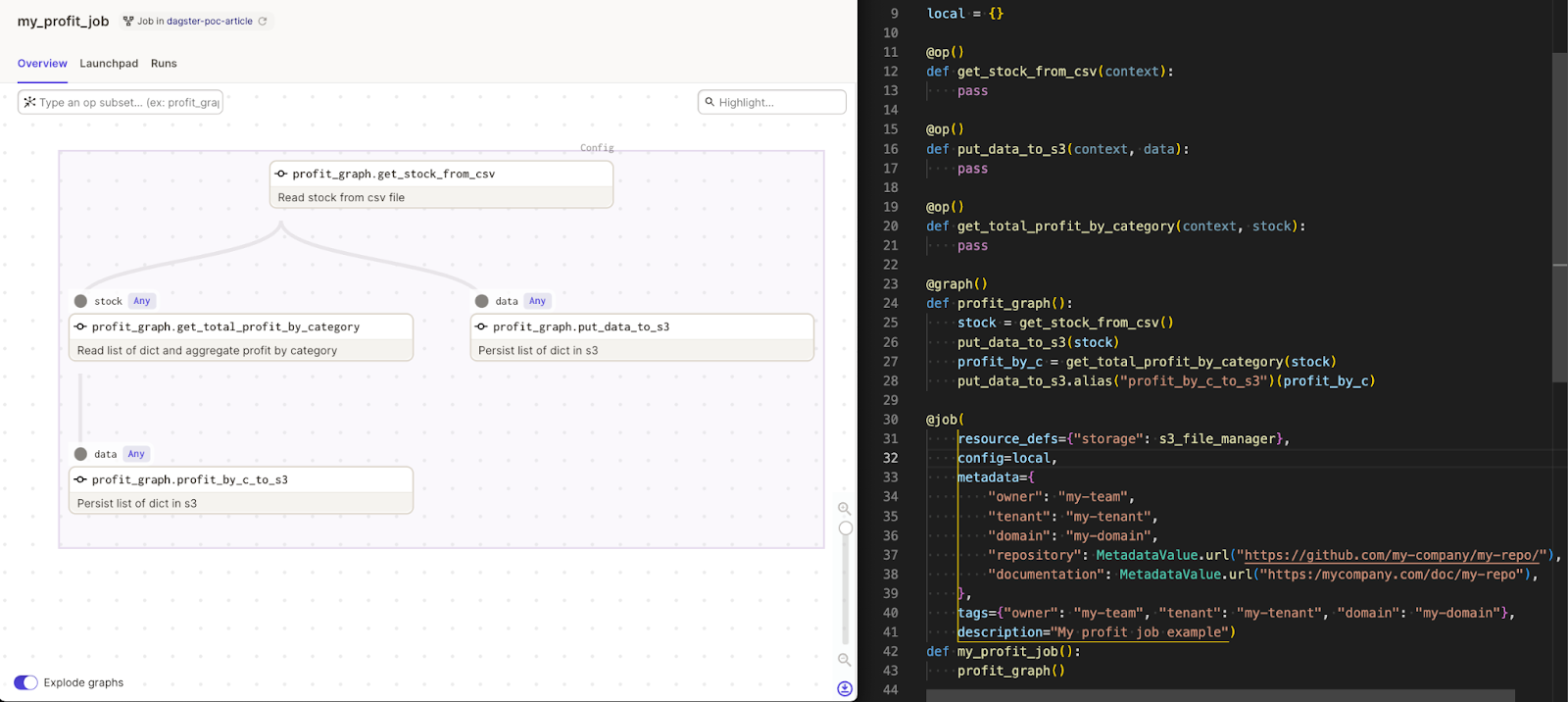Click the blue download graph icon
The width and height of the screenshot is (1568, 702).
845,688
